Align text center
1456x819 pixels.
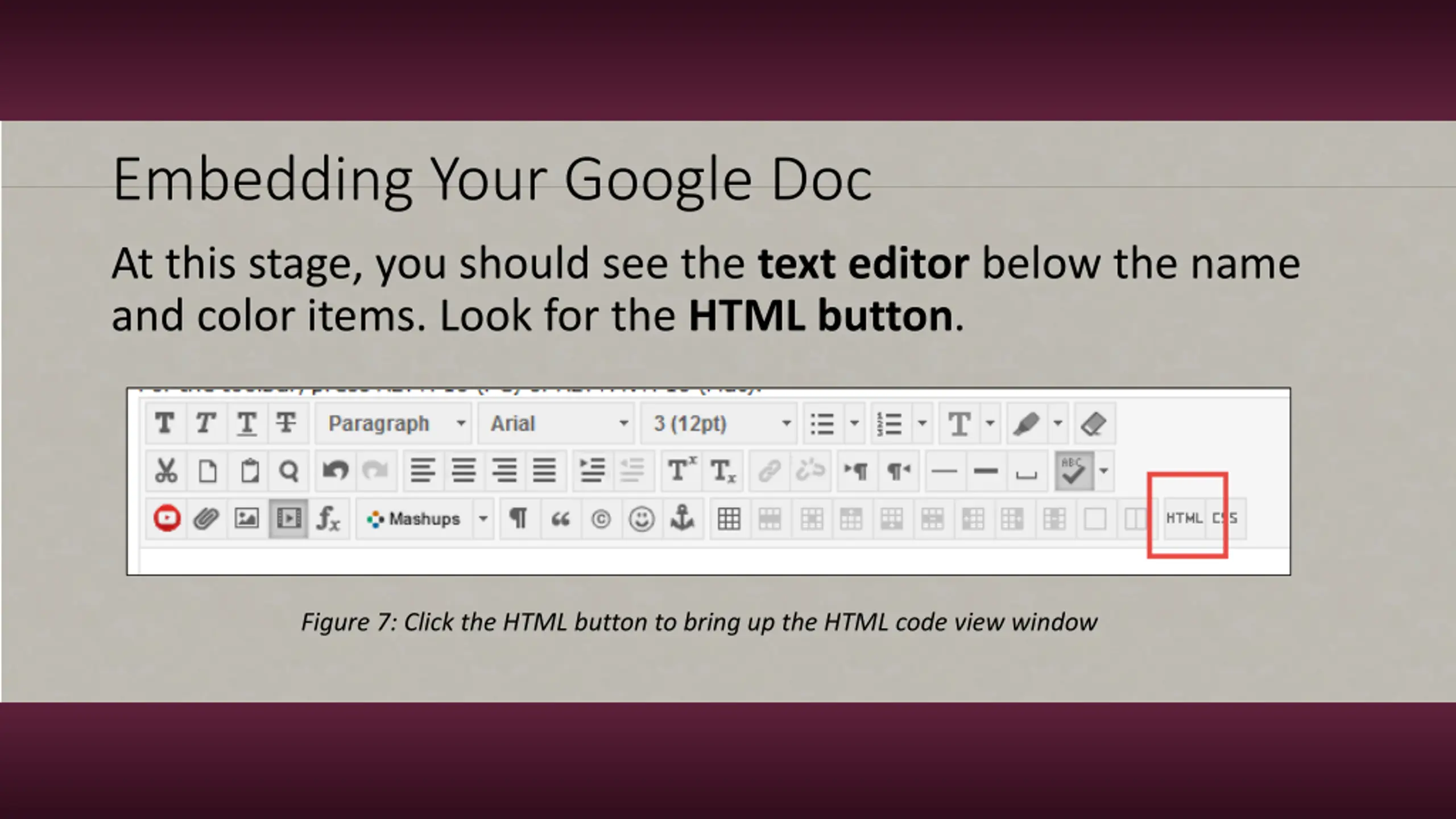tap(464, 471)
